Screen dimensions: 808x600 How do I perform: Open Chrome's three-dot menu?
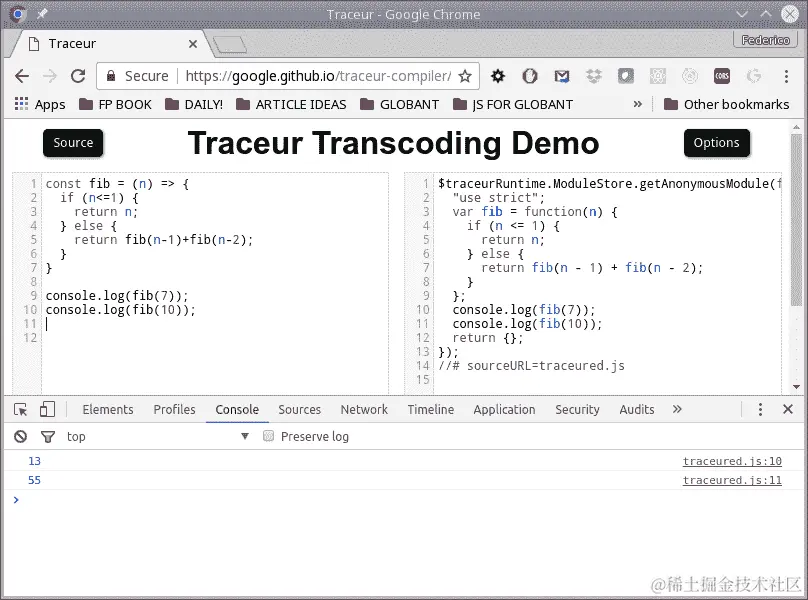[786, 76]
